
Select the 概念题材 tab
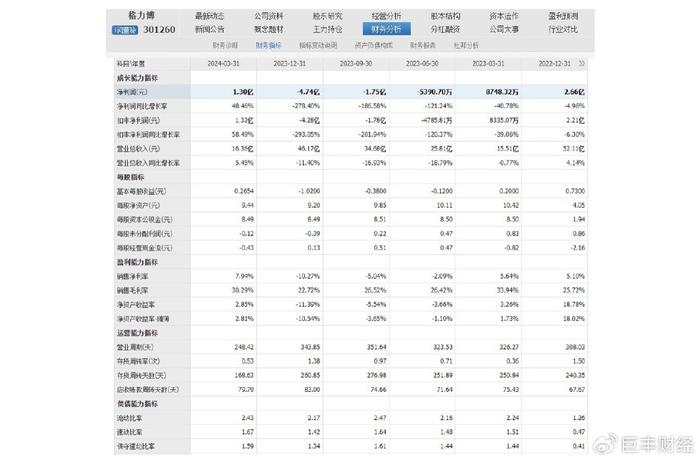(x=269, y=29)
